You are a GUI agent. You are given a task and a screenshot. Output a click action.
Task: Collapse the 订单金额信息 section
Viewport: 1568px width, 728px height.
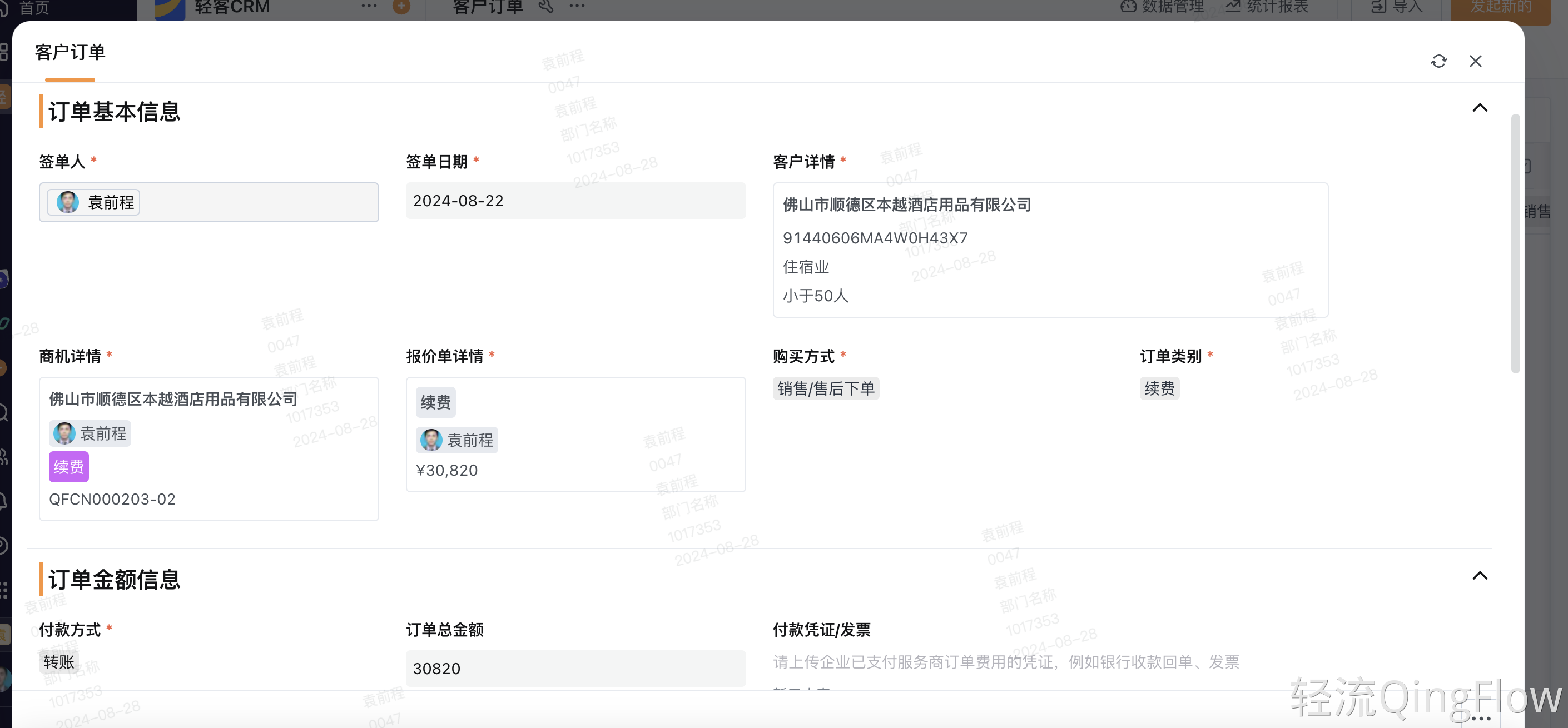[1481, 576]
